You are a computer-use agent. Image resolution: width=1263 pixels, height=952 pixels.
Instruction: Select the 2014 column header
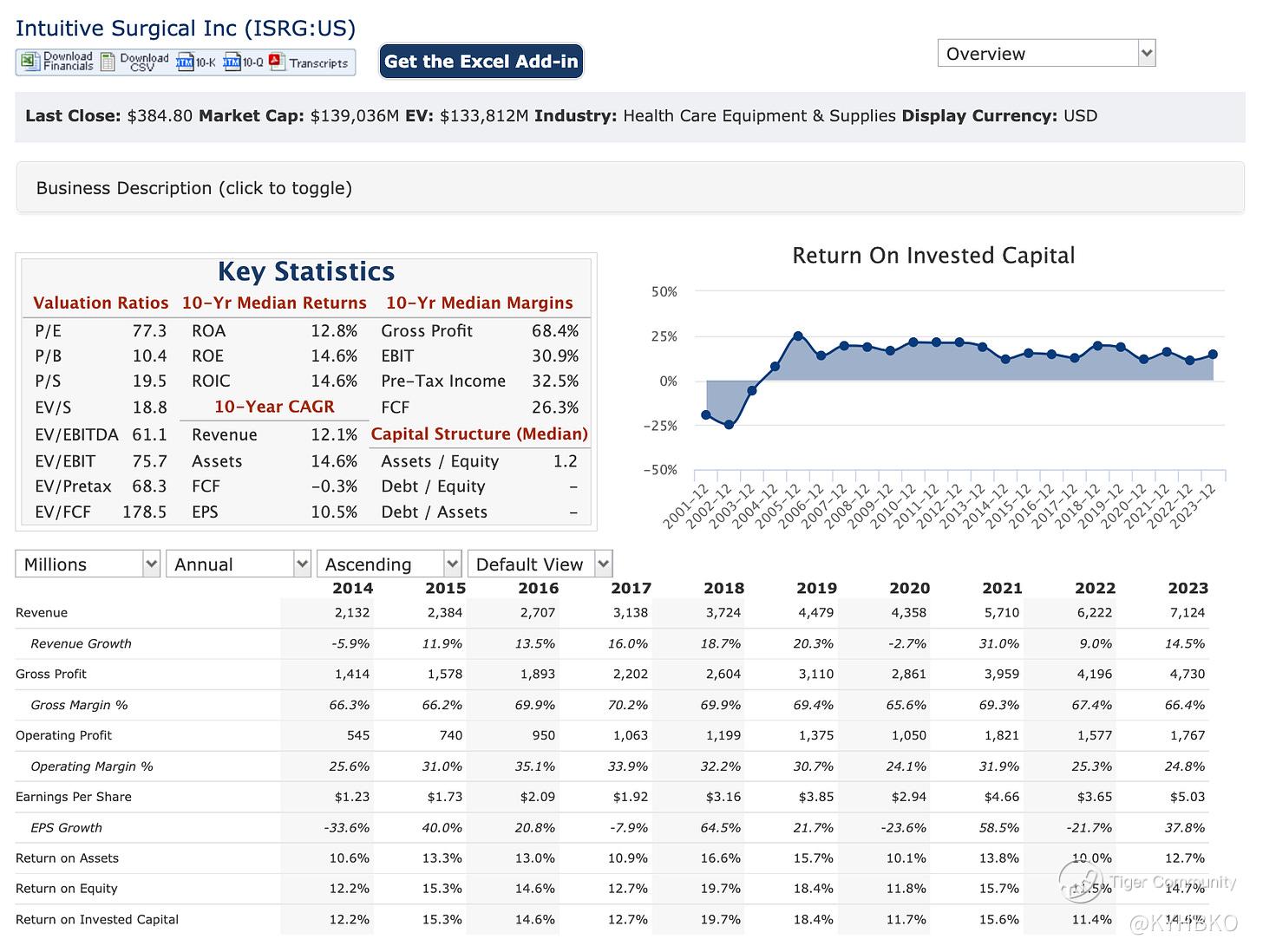click(352, 588)
